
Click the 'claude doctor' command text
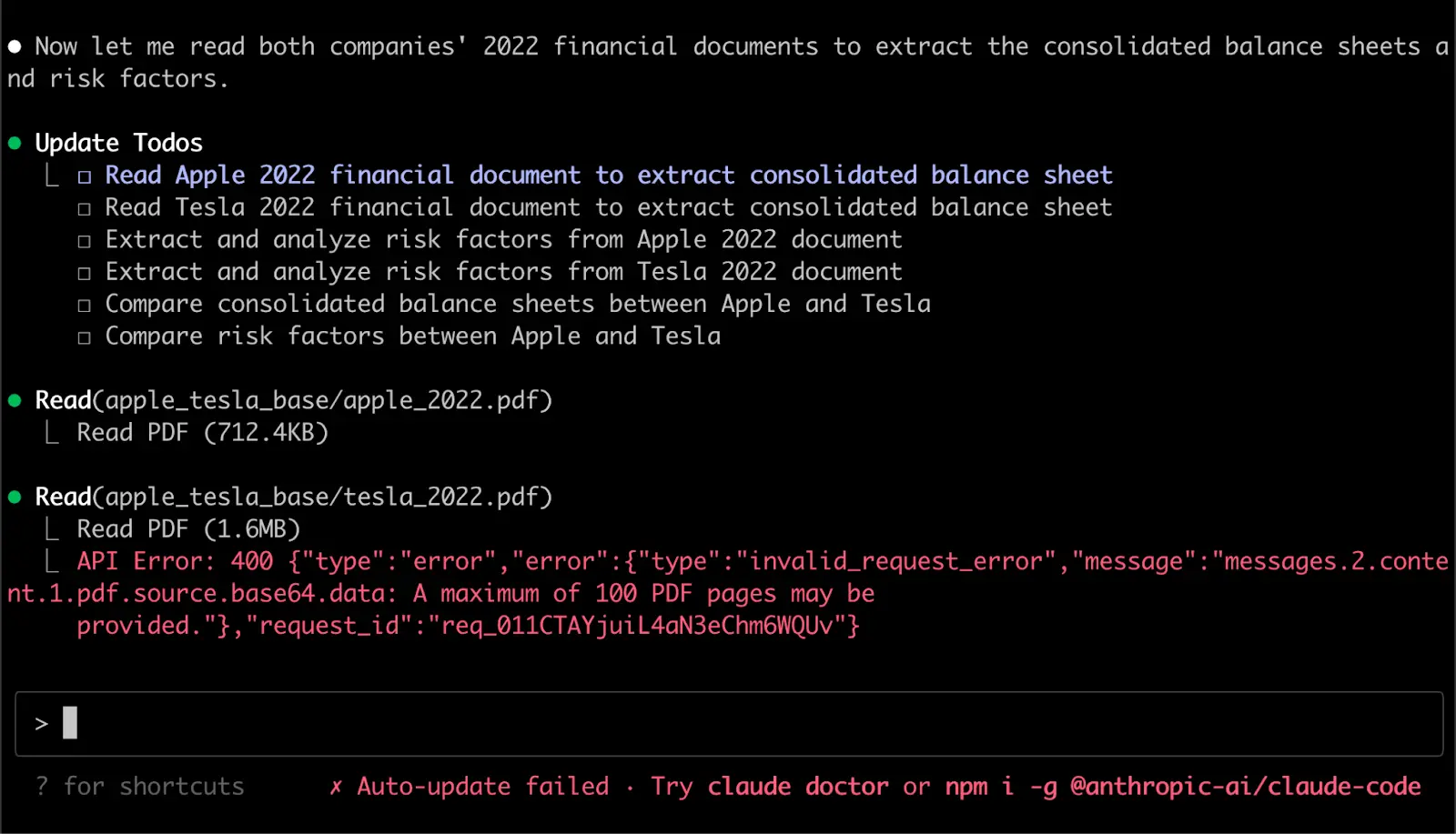click(797, 787)
